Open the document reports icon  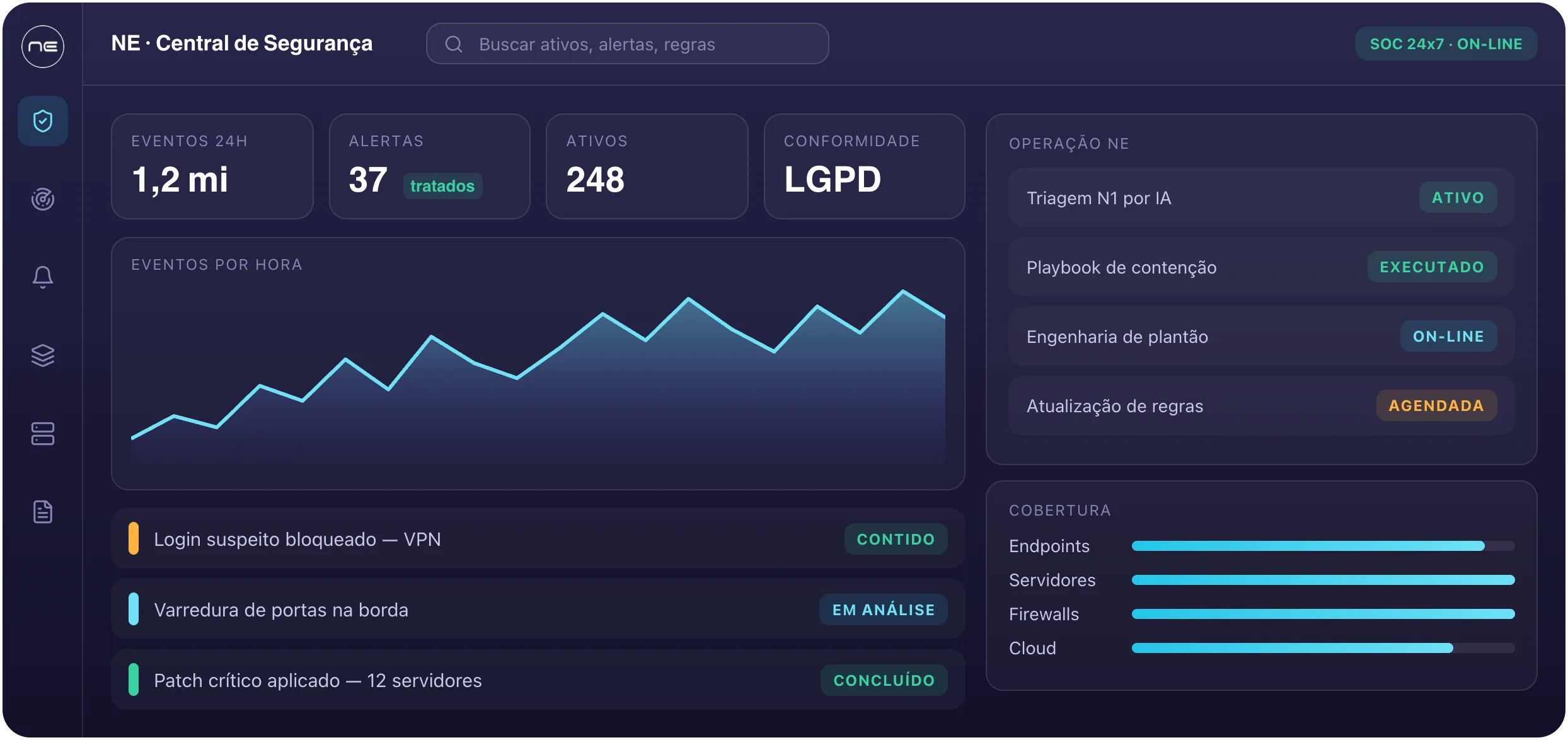tap(43, 512)
